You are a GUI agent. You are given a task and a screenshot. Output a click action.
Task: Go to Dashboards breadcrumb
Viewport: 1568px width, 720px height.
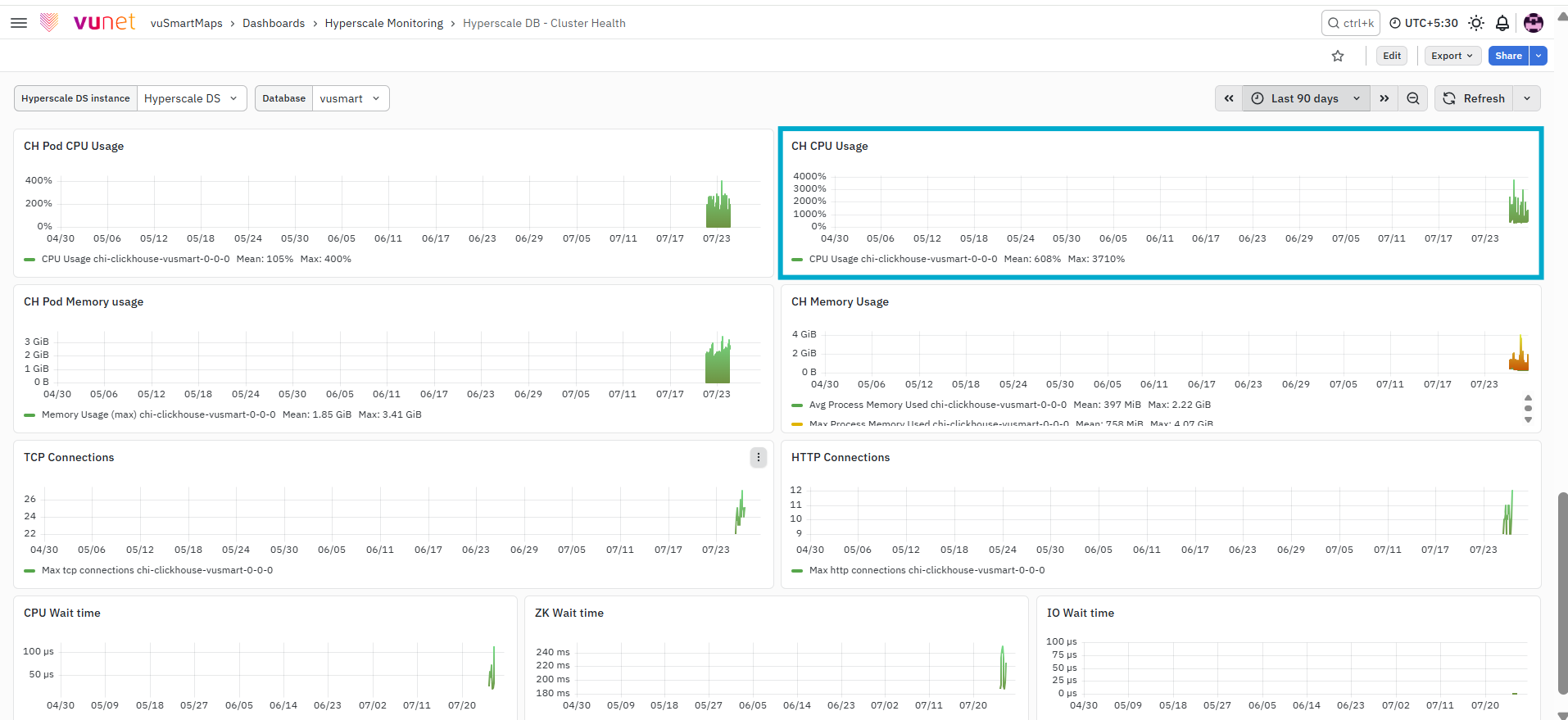[x=274, y=23]
